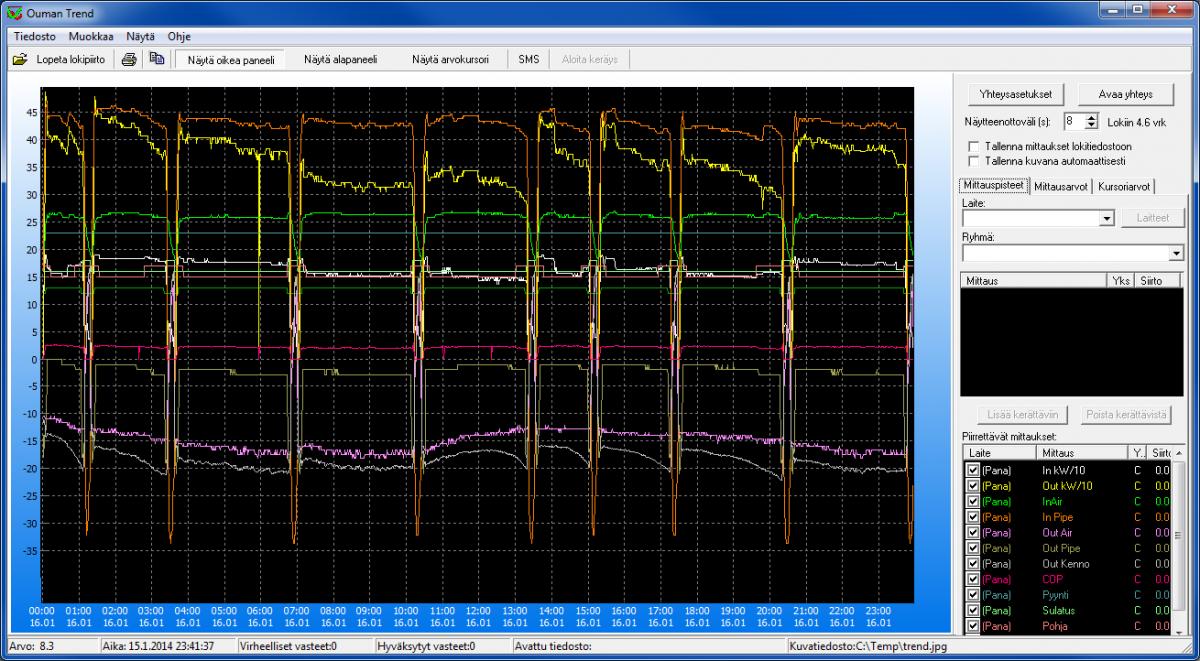Click the SMS toolbar button

(528, 59)
